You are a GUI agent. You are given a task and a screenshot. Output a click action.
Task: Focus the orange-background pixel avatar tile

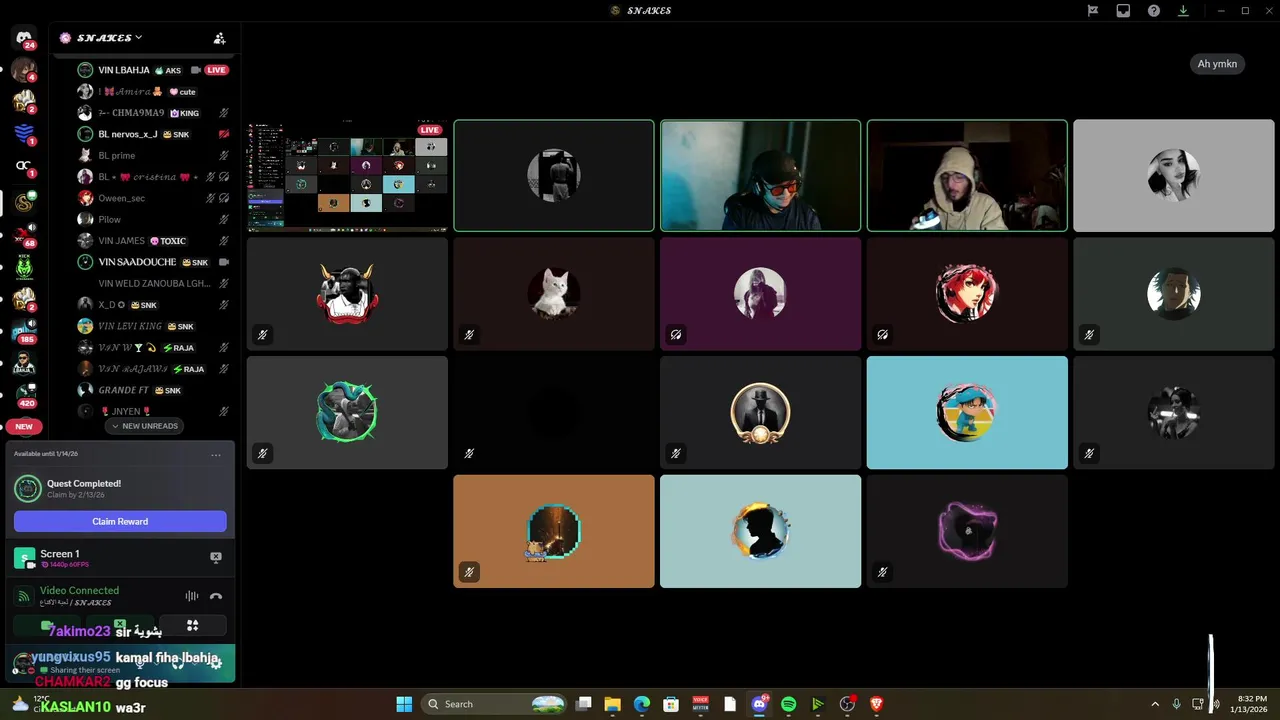(x=554, y=531)
